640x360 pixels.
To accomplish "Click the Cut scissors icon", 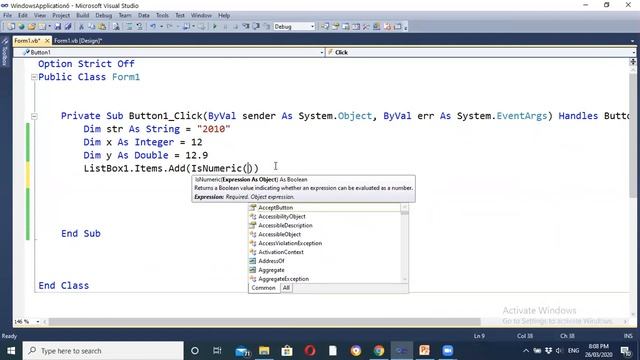I will point(81,27).
